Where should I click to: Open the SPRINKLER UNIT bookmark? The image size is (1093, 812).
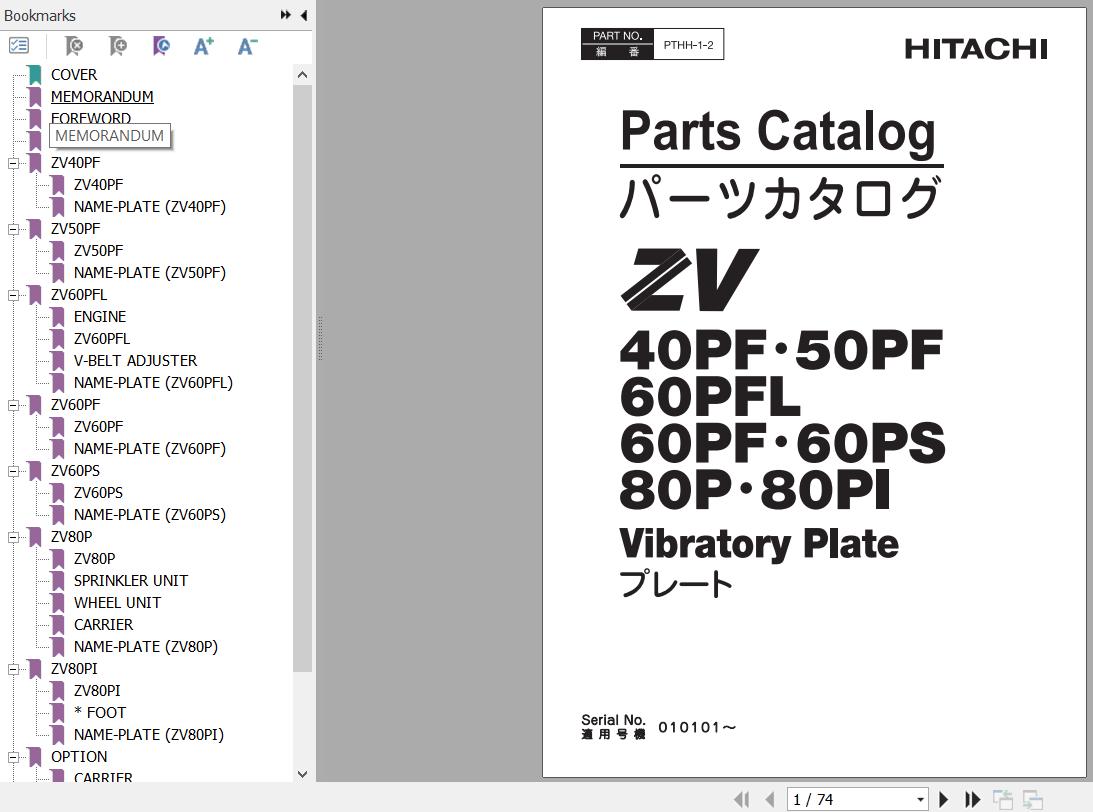point(130,581)
